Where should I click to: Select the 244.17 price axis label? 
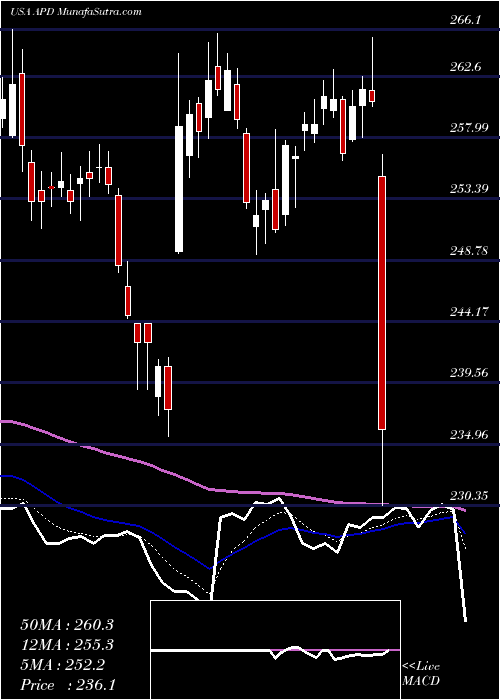click(468, 311)
